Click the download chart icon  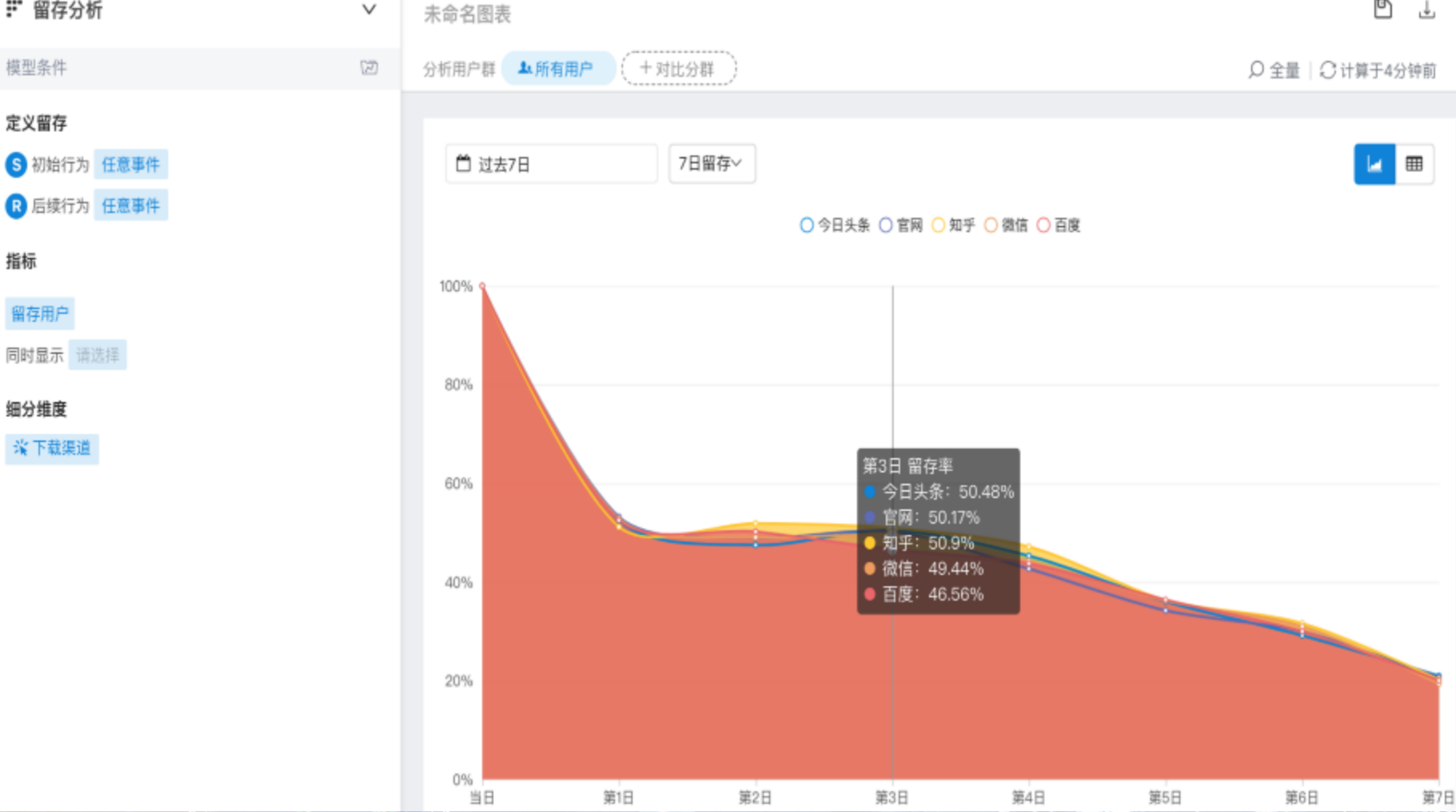click(1426, 10)
